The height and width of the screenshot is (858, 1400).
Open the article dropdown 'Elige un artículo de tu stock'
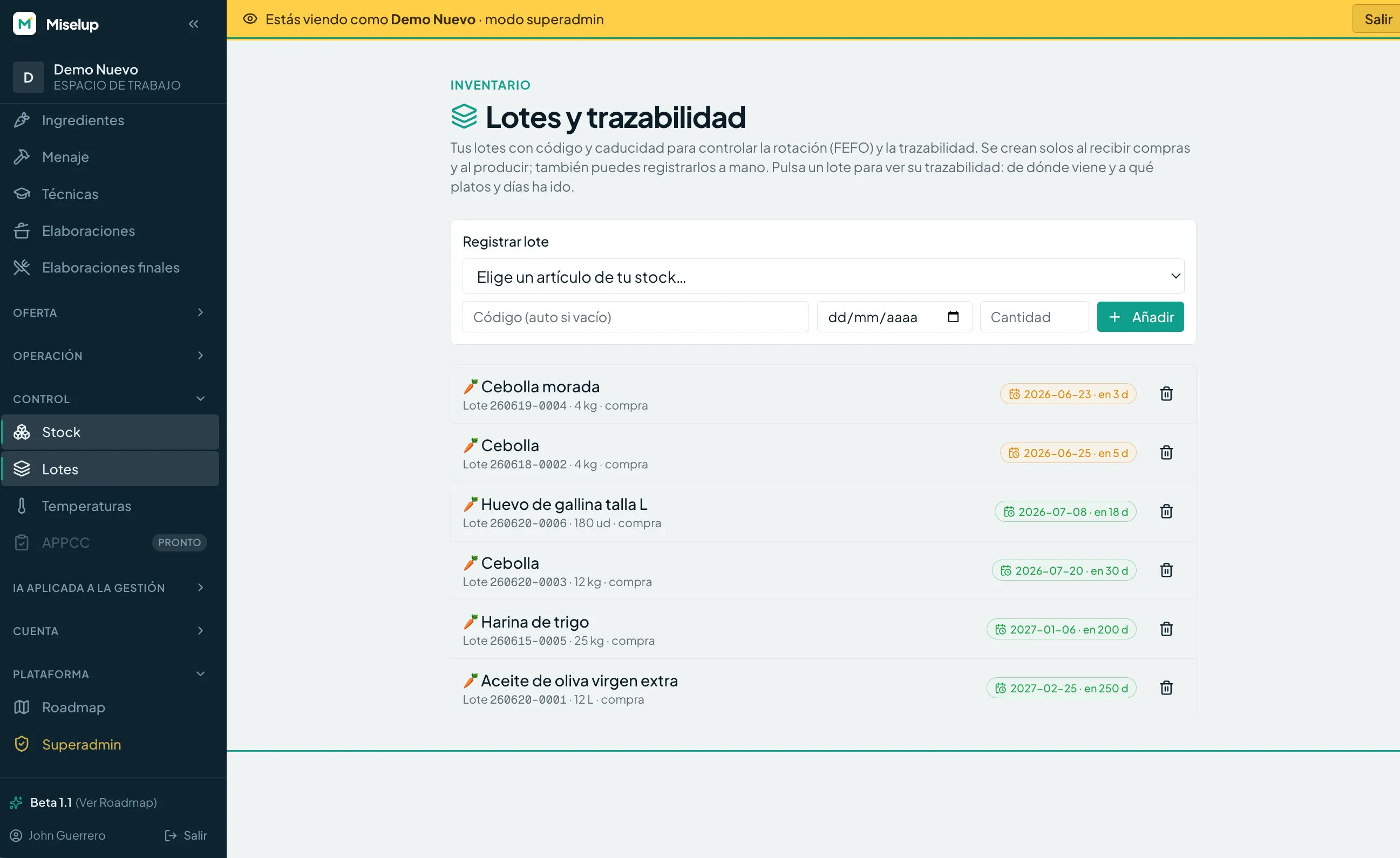click(x=823, y=276)
